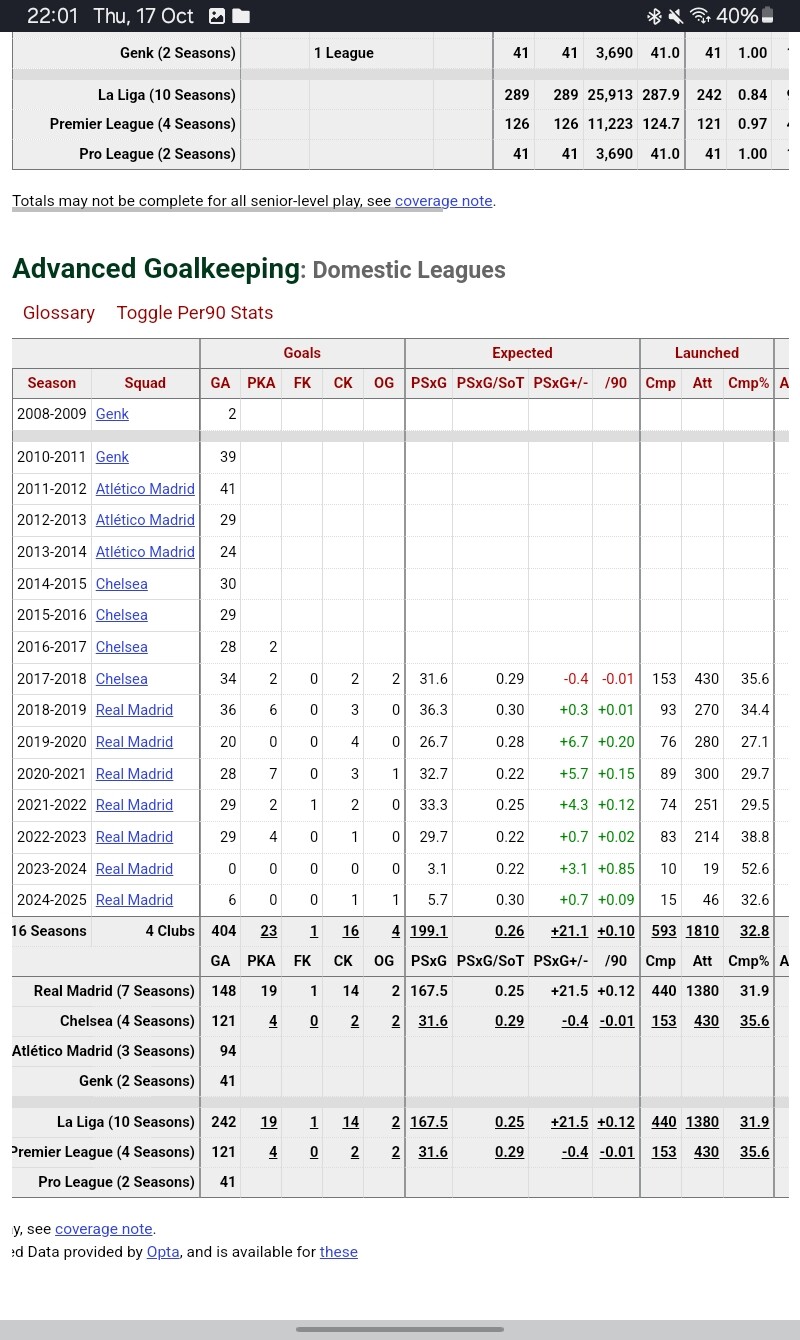The height and width of the screenshot is (1340, 800).
Task: Open Genk link in 2008-2009 row
Action: (x=112, y=414)
